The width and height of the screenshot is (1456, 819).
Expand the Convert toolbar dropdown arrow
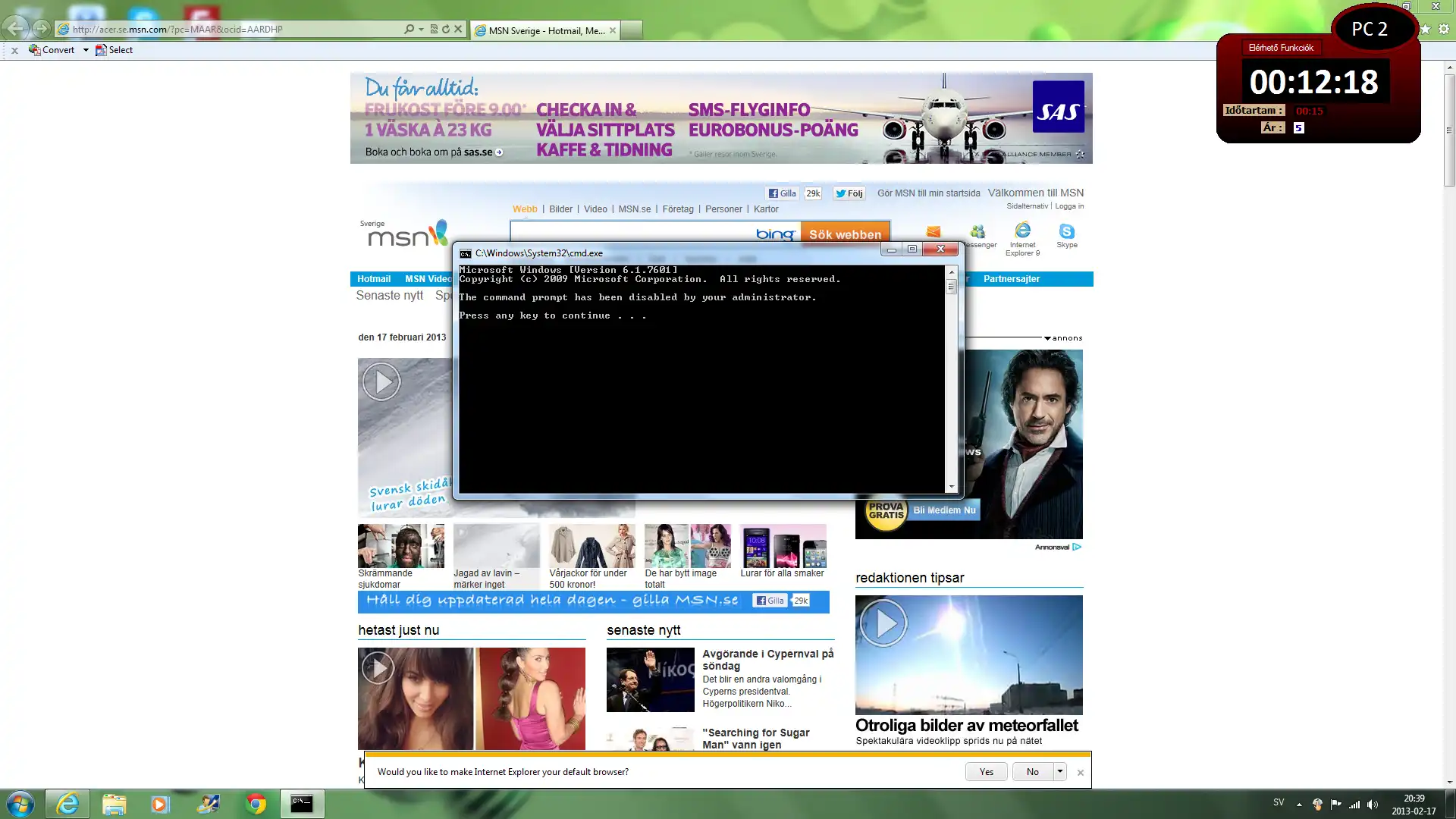point(86,50)
